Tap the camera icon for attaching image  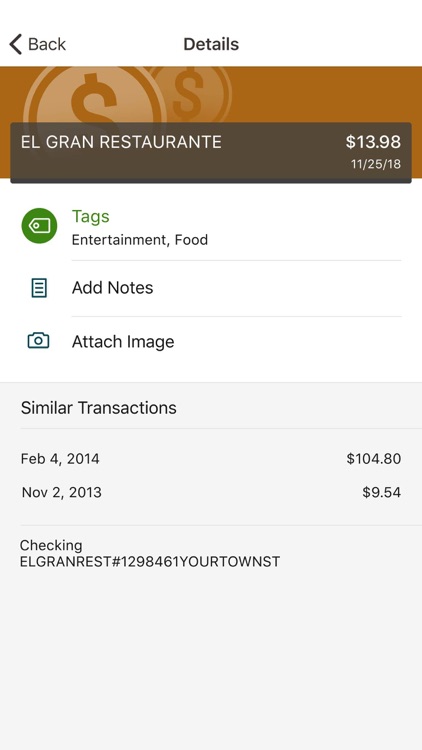38,341
